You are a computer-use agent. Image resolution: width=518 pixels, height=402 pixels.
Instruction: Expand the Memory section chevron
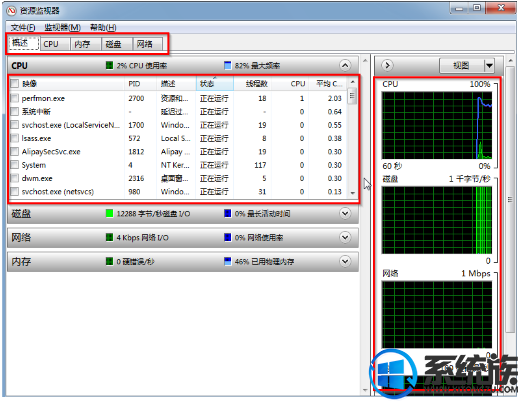[345, 261]
